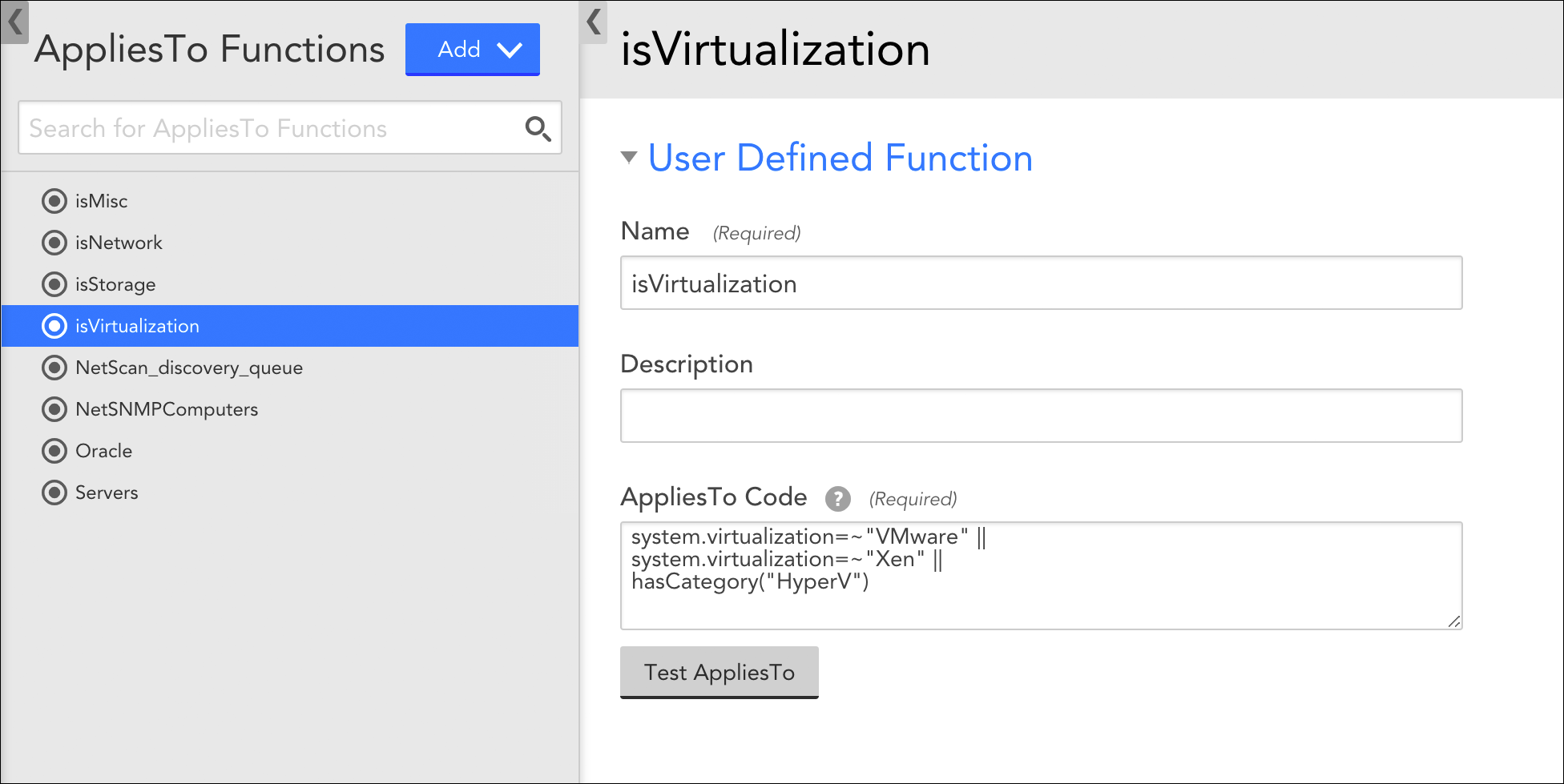This screenshot has height=784, width=1564.
Task: Select Servers in the function list
Action: 290,493
